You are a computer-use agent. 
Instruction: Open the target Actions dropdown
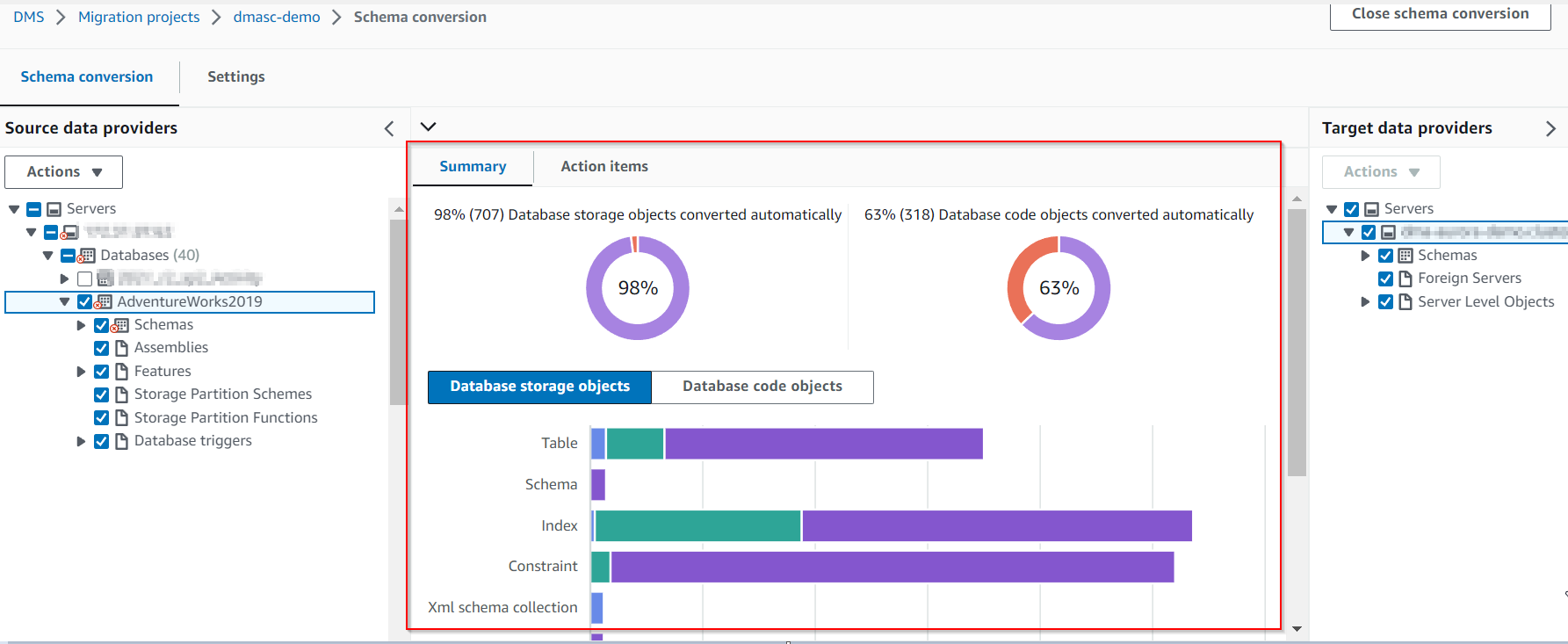[x=1381, y=172]
